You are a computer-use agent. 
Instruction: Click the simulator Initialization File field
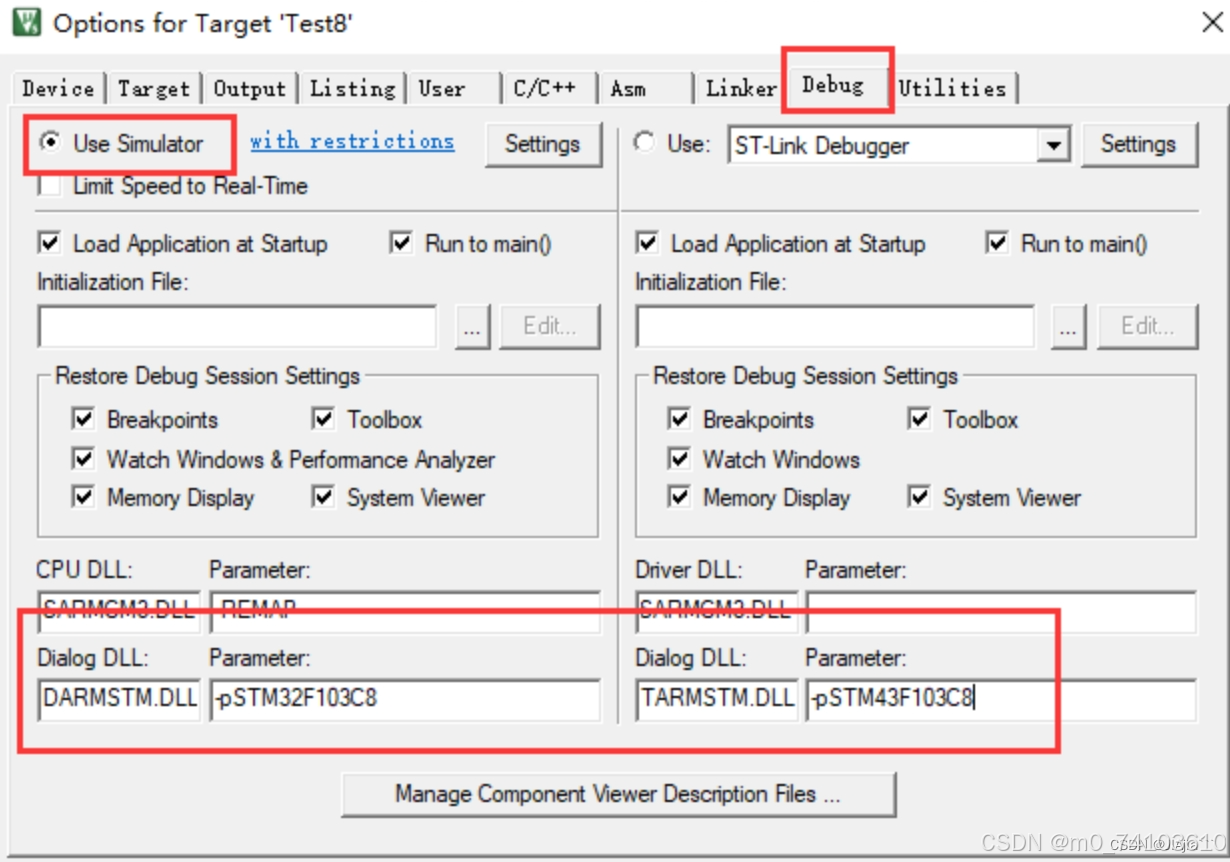[237, 326]
